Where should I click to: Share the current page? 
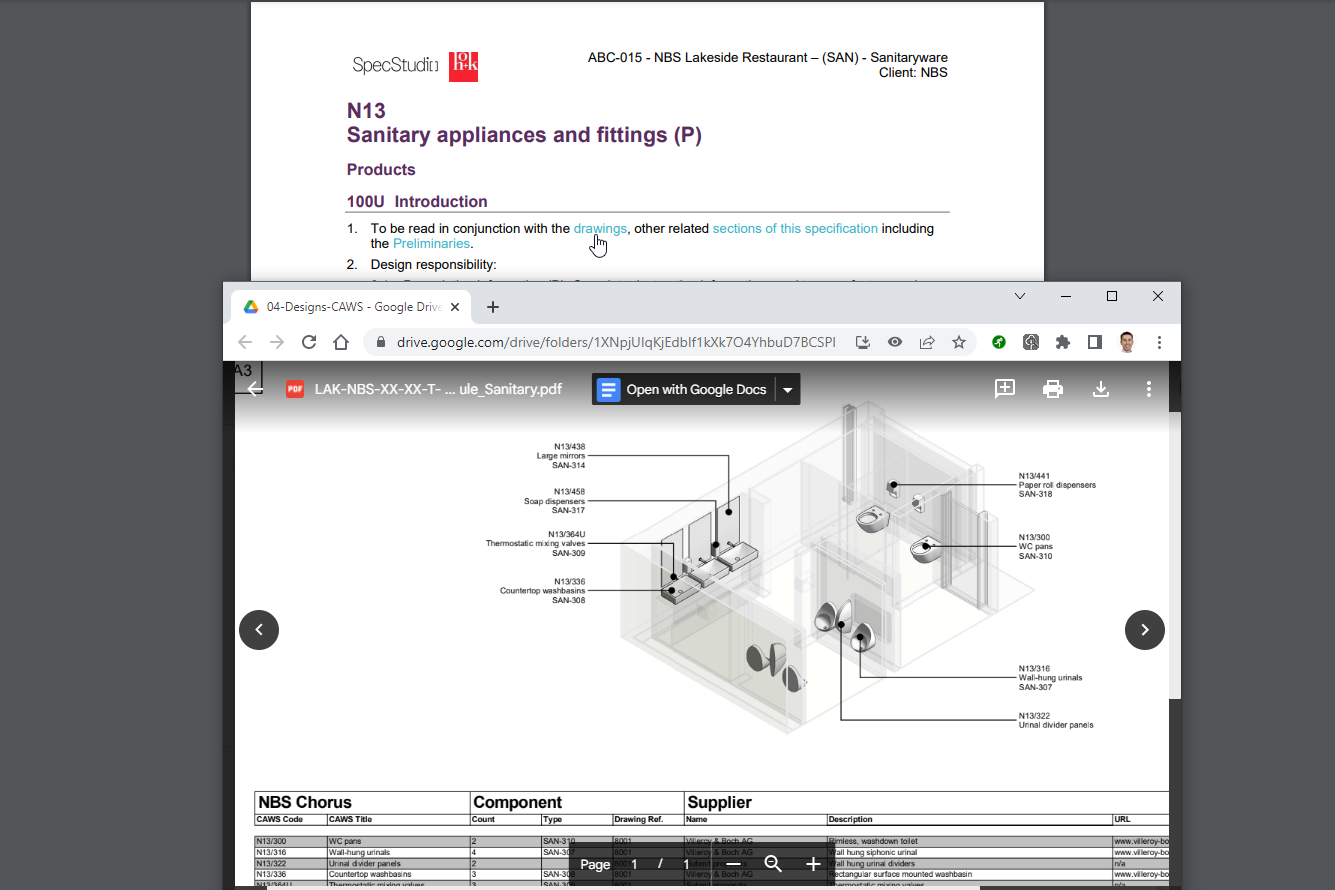coord(926,341)
